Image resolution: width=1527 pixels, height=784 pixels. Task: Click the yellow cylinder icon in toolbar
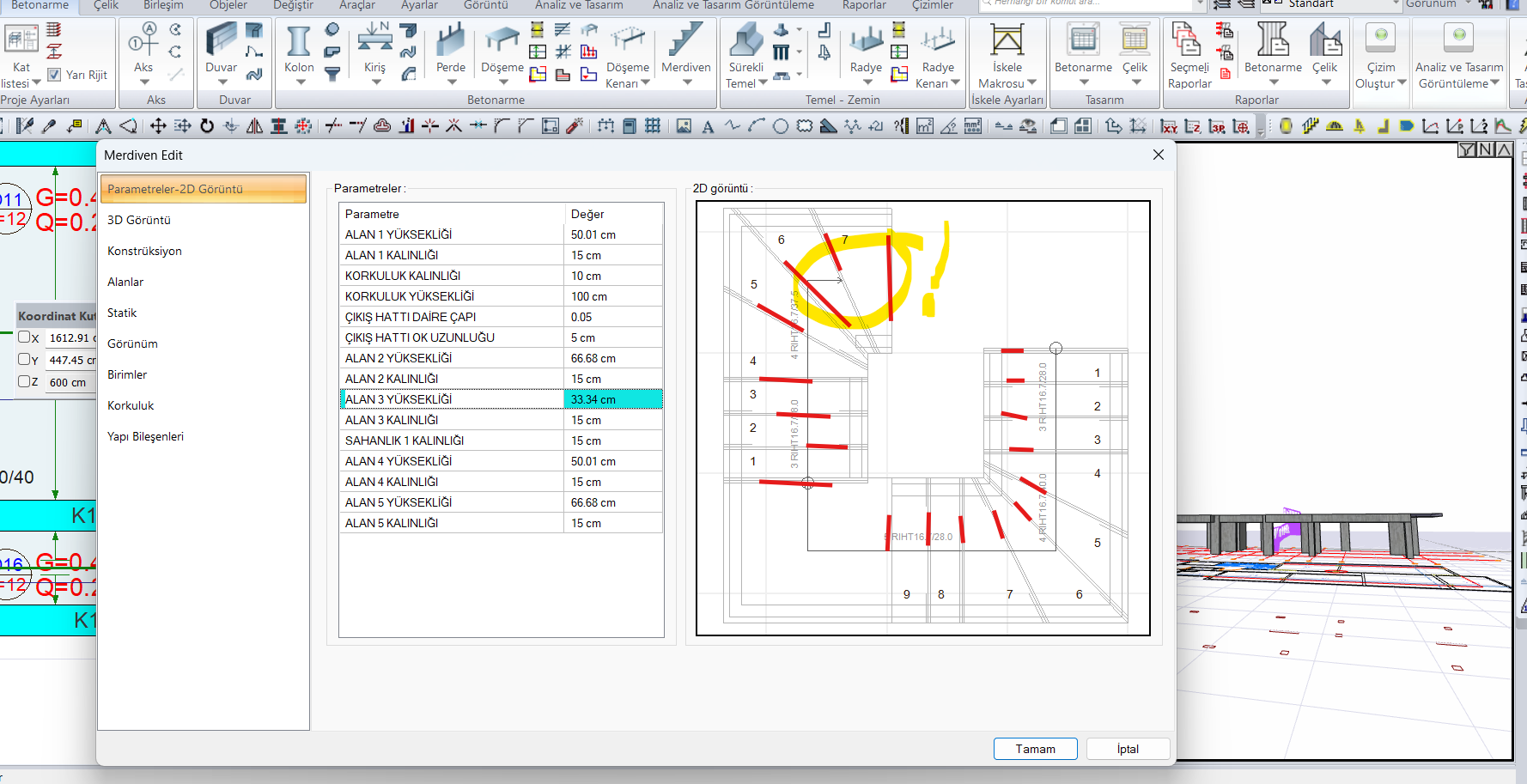pyautogui.click(x=1286, y=126)
